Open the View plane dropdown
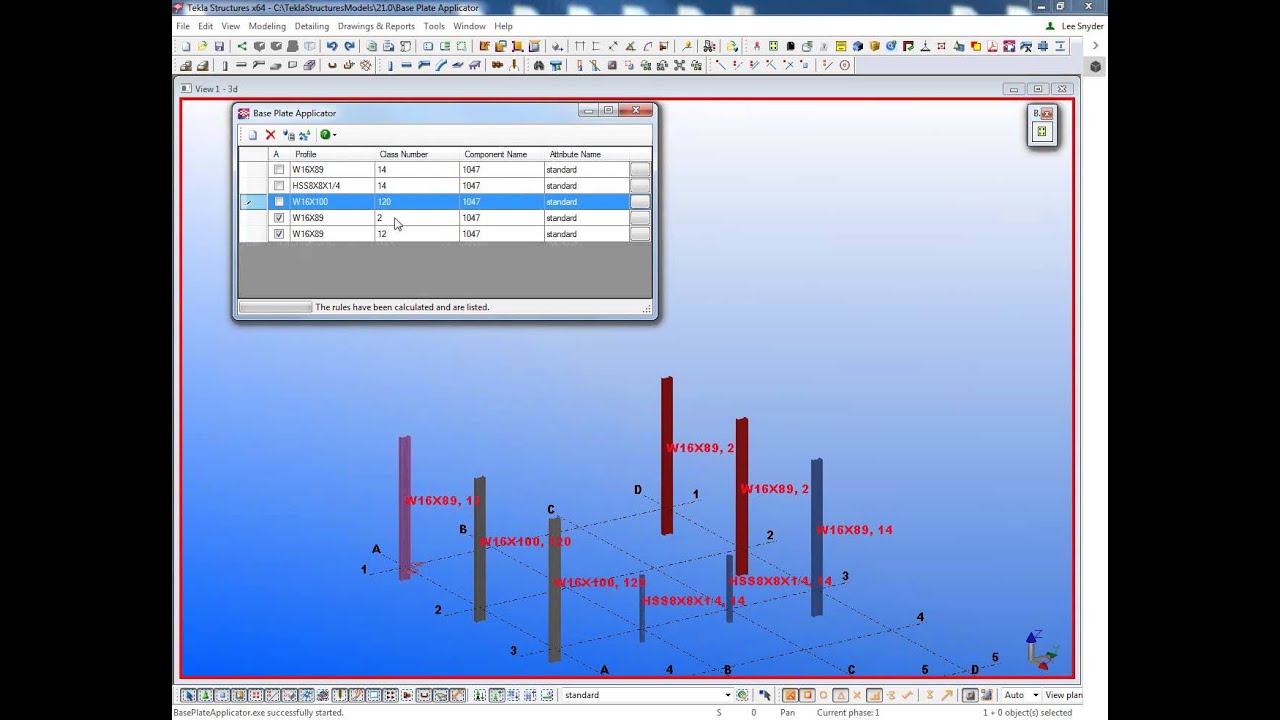The width and height of the screenshot is (1280, 720). point(1062,695)
